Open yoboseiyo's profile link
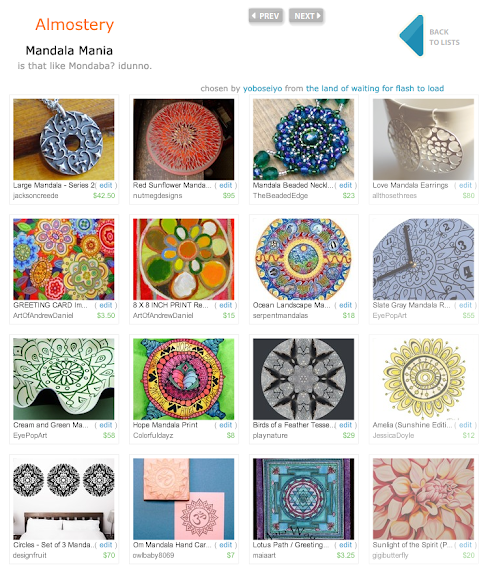 coord(262,89)
